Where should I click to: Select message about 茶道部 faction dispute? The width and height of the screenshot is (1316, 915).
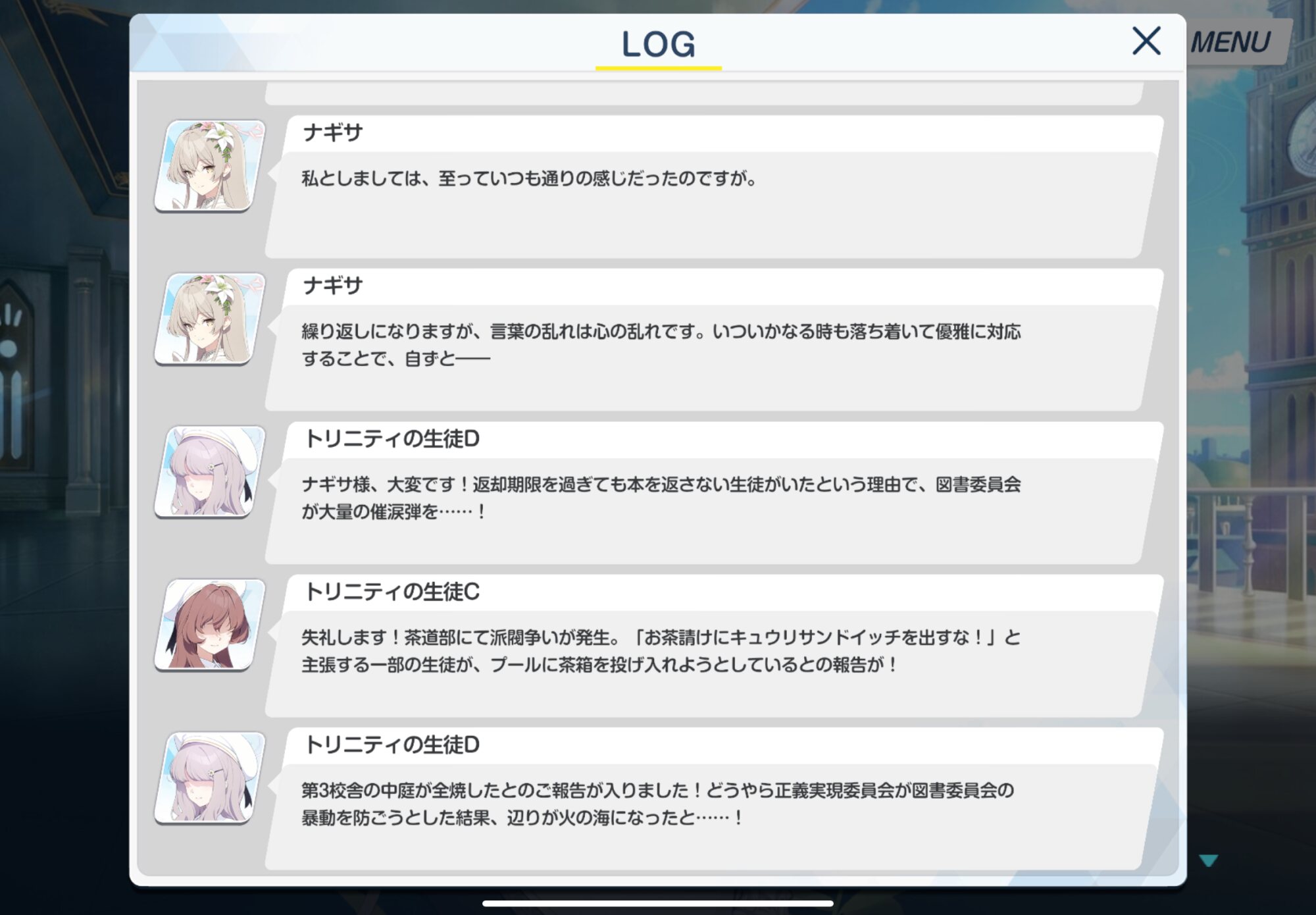pyautogui.click(x=661, y=651)
